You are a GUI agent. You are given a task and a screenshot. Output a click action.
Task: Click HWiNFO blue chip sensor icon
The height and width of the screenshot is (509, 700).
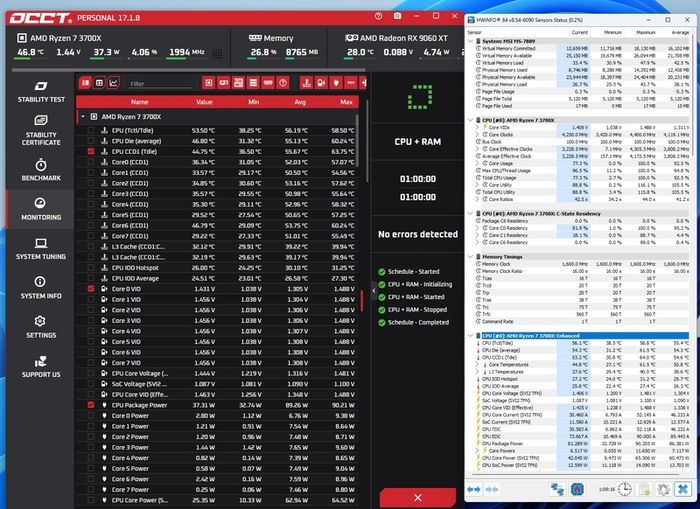577,489
